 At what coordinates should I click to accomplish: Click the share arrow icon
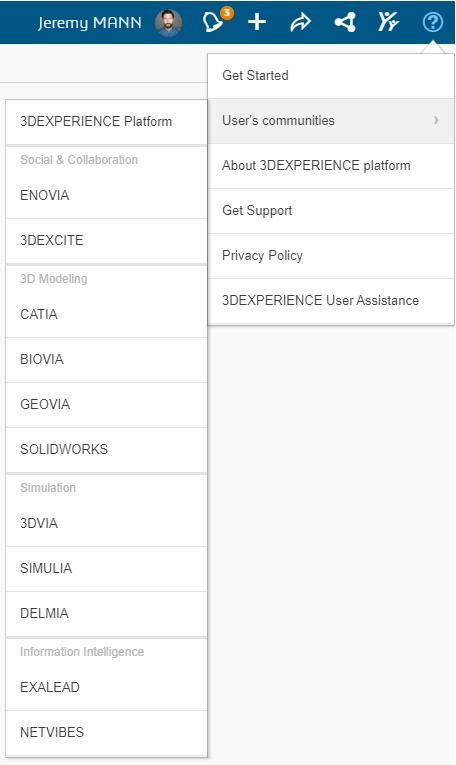(300, 22)
